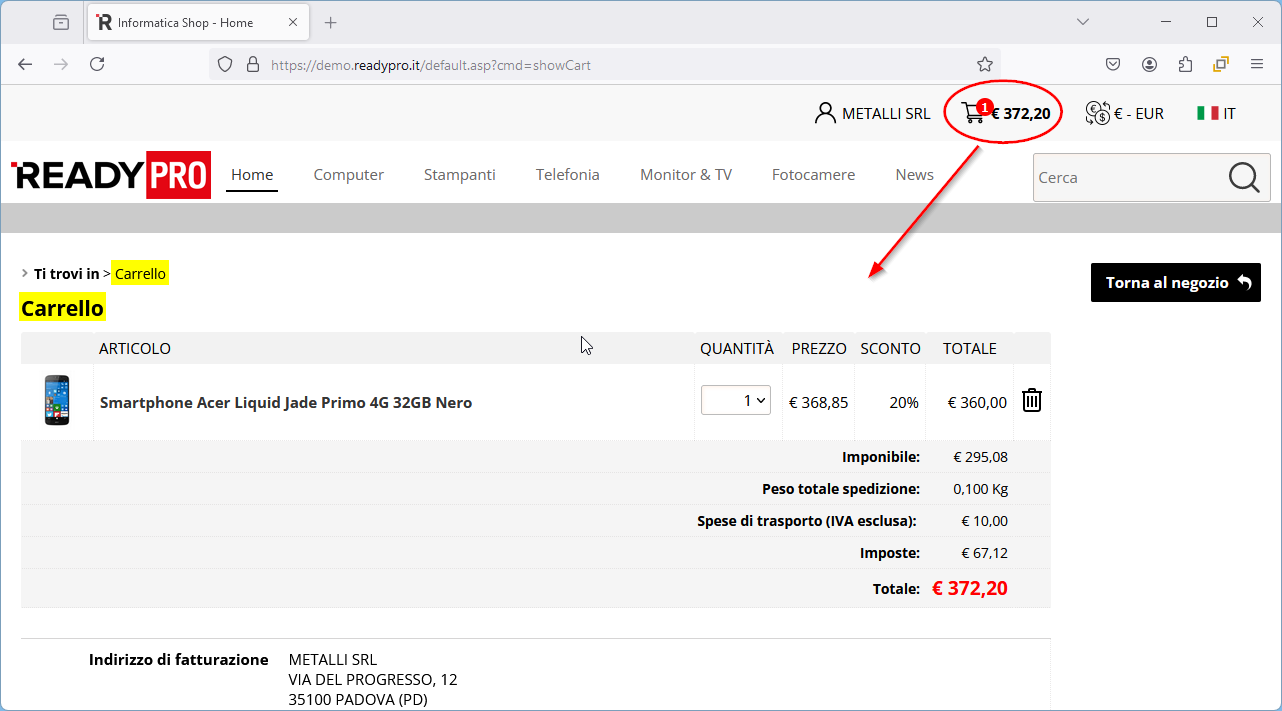Click the Indirizzo di fatturazione label

pos(179,659)
